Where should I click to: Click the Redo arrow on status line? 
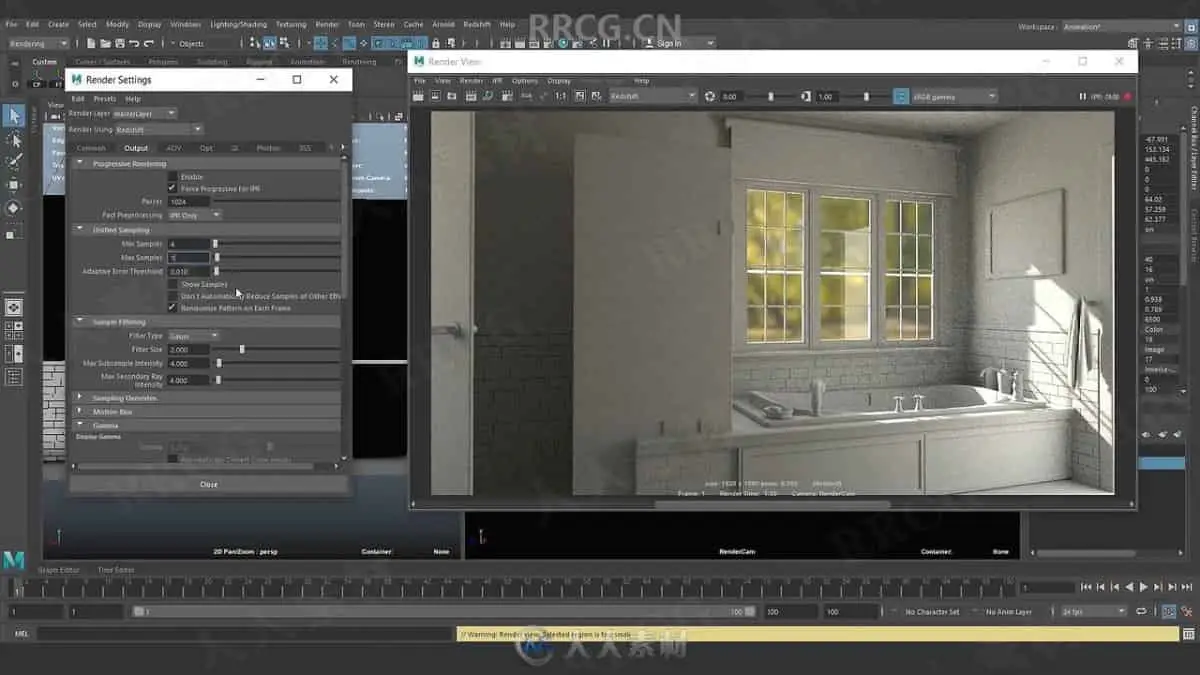149,43
